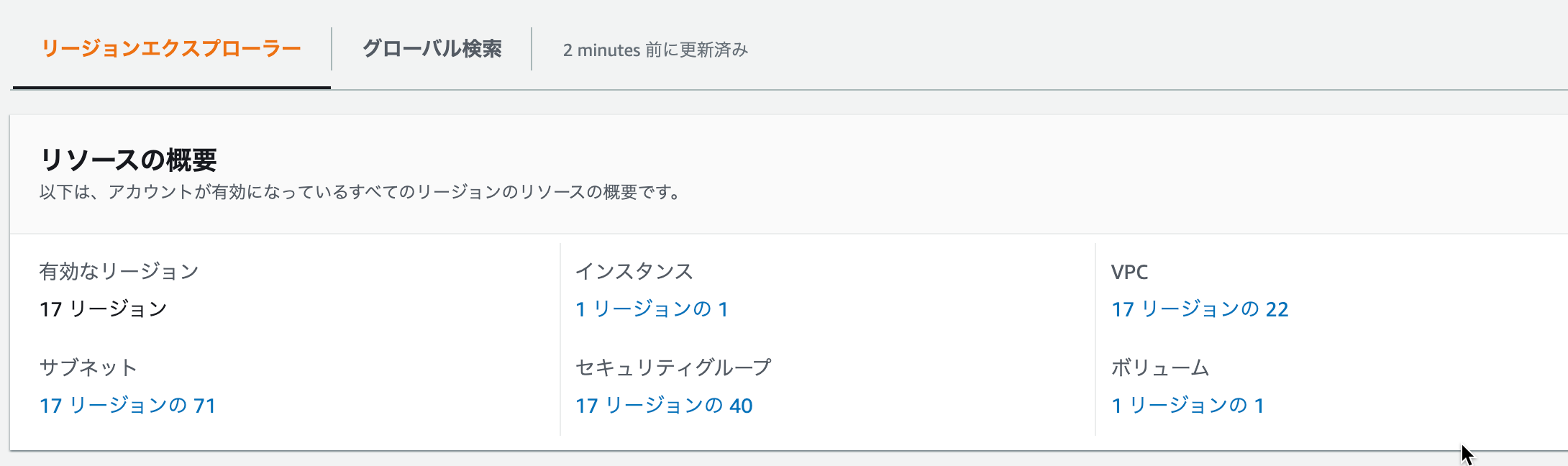Viewport: 1568px width, 466px height.
Task: Click the 有効なリージョン label
Action: (119, 272)
